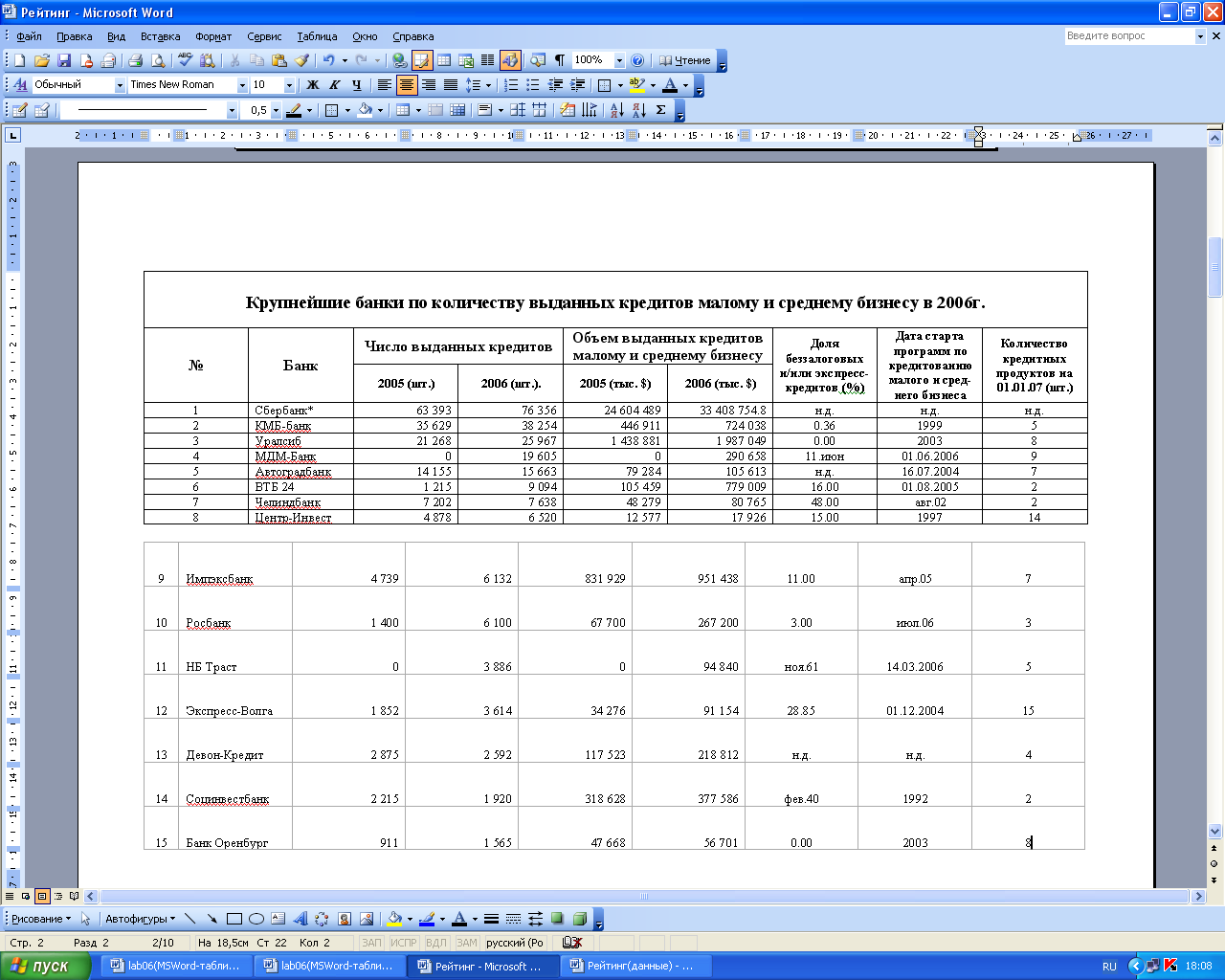
Task: Click the ИСПР status bar indicator
Action: (x=403, y=943)
